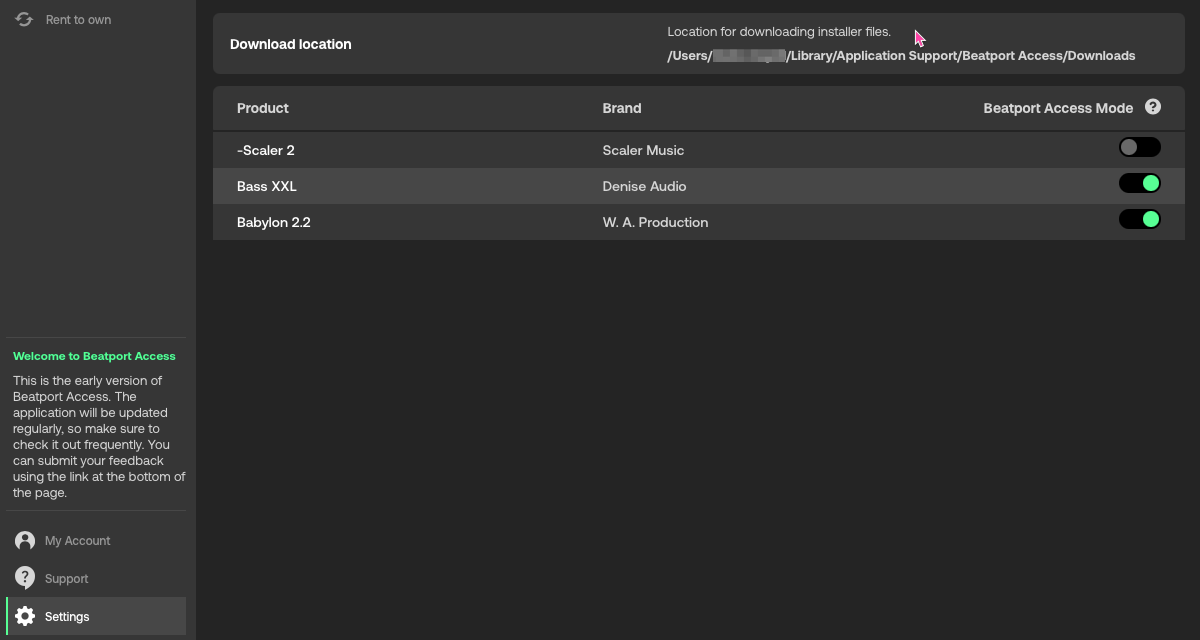Click the Babylon 2.2 product name

273,222
